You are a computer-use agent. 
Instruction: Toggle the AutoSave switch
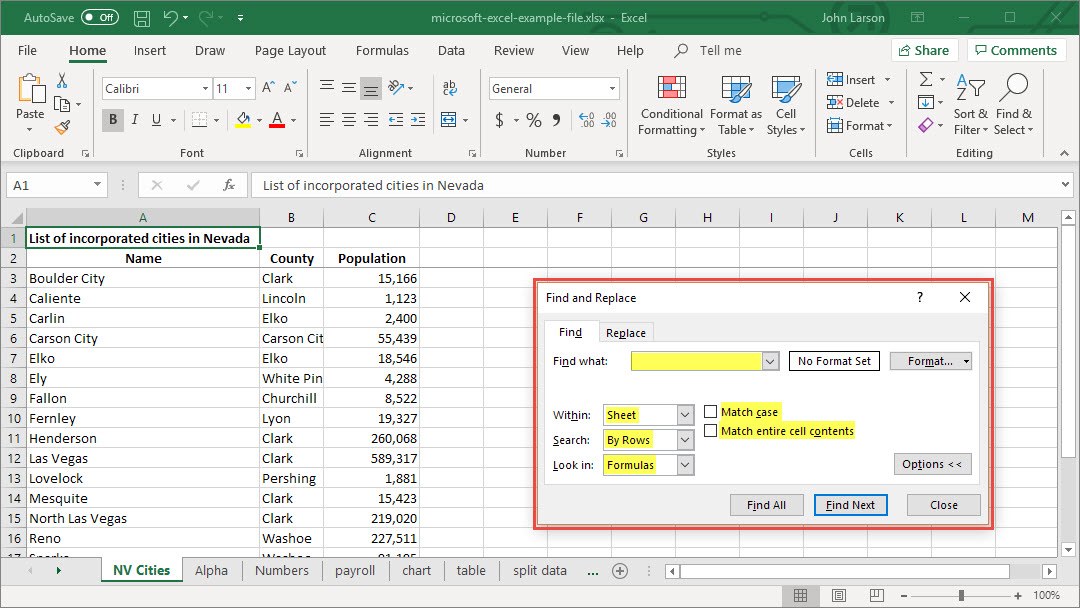pos(99,18)
